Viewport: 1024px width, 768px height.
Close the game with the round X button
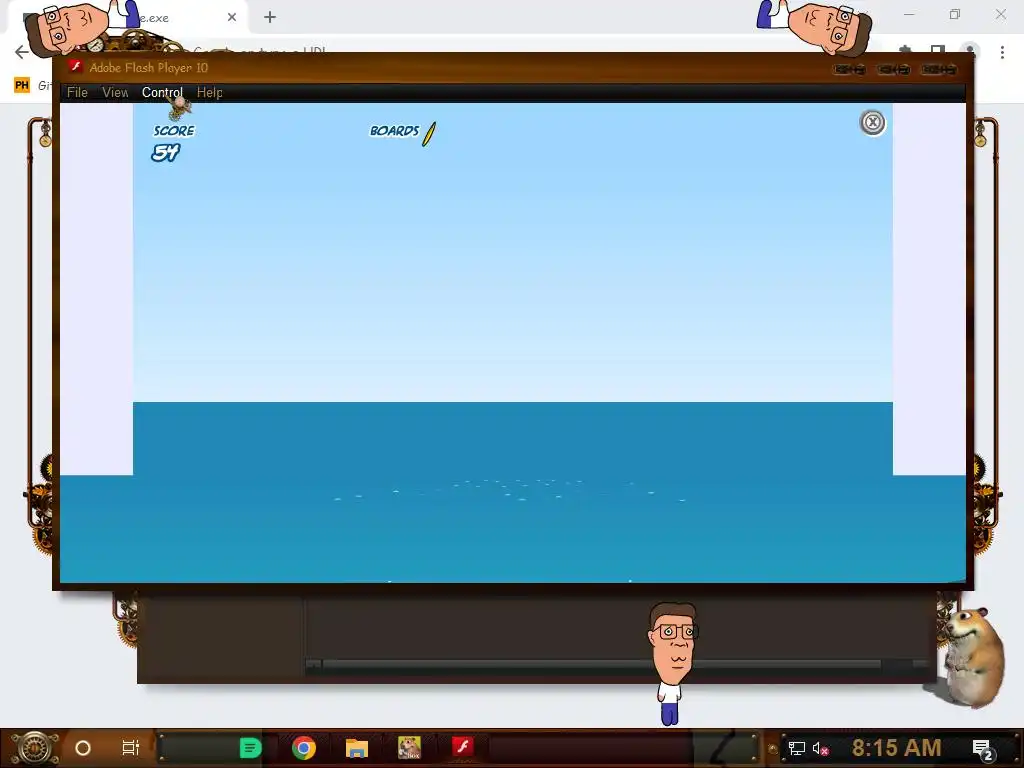pos(872,123)
